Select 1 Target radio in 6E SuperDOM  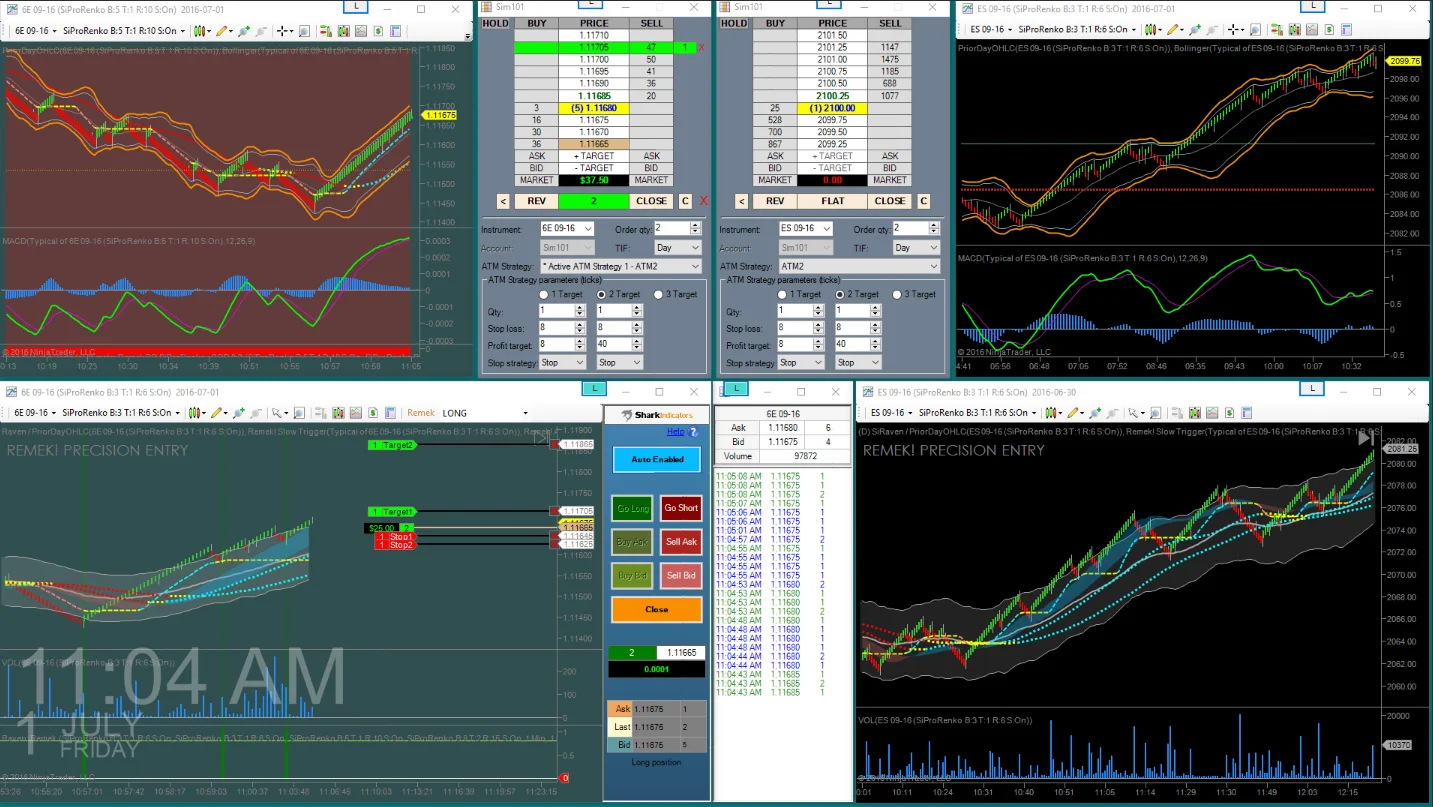544,295
